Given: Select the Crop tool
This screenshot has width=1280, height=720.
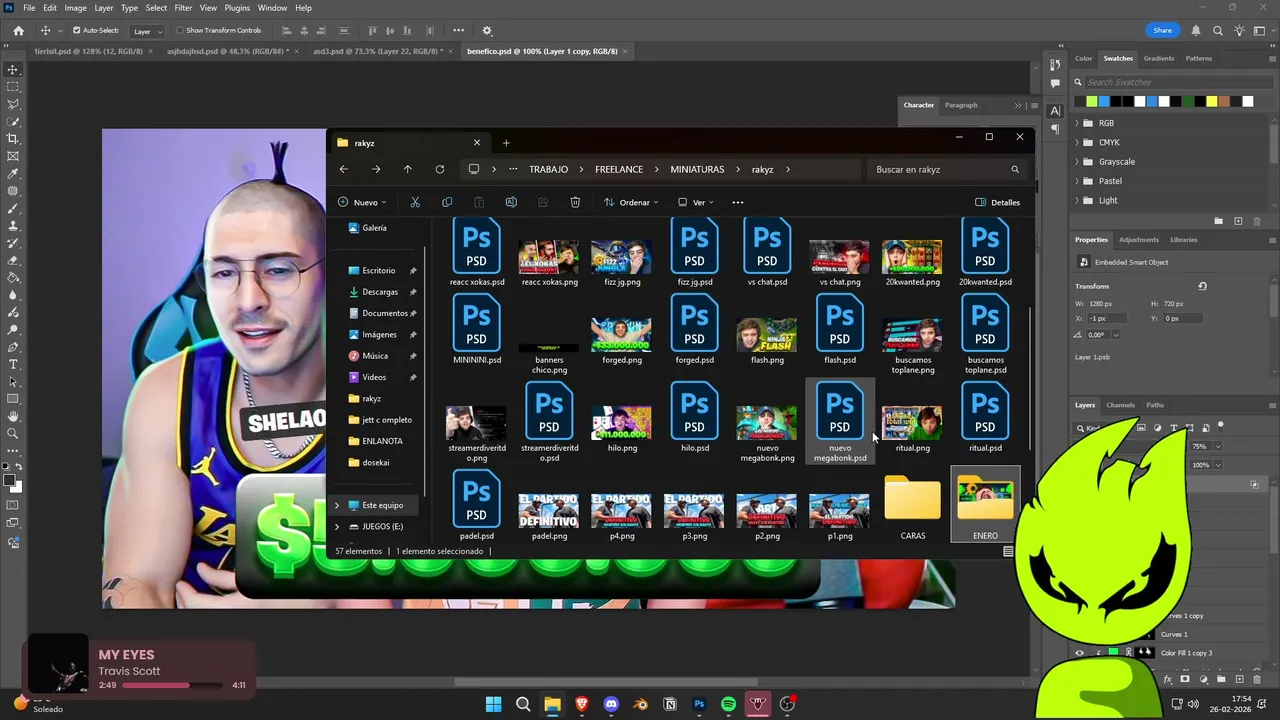Looking at the screenshot, I should 13,139.
